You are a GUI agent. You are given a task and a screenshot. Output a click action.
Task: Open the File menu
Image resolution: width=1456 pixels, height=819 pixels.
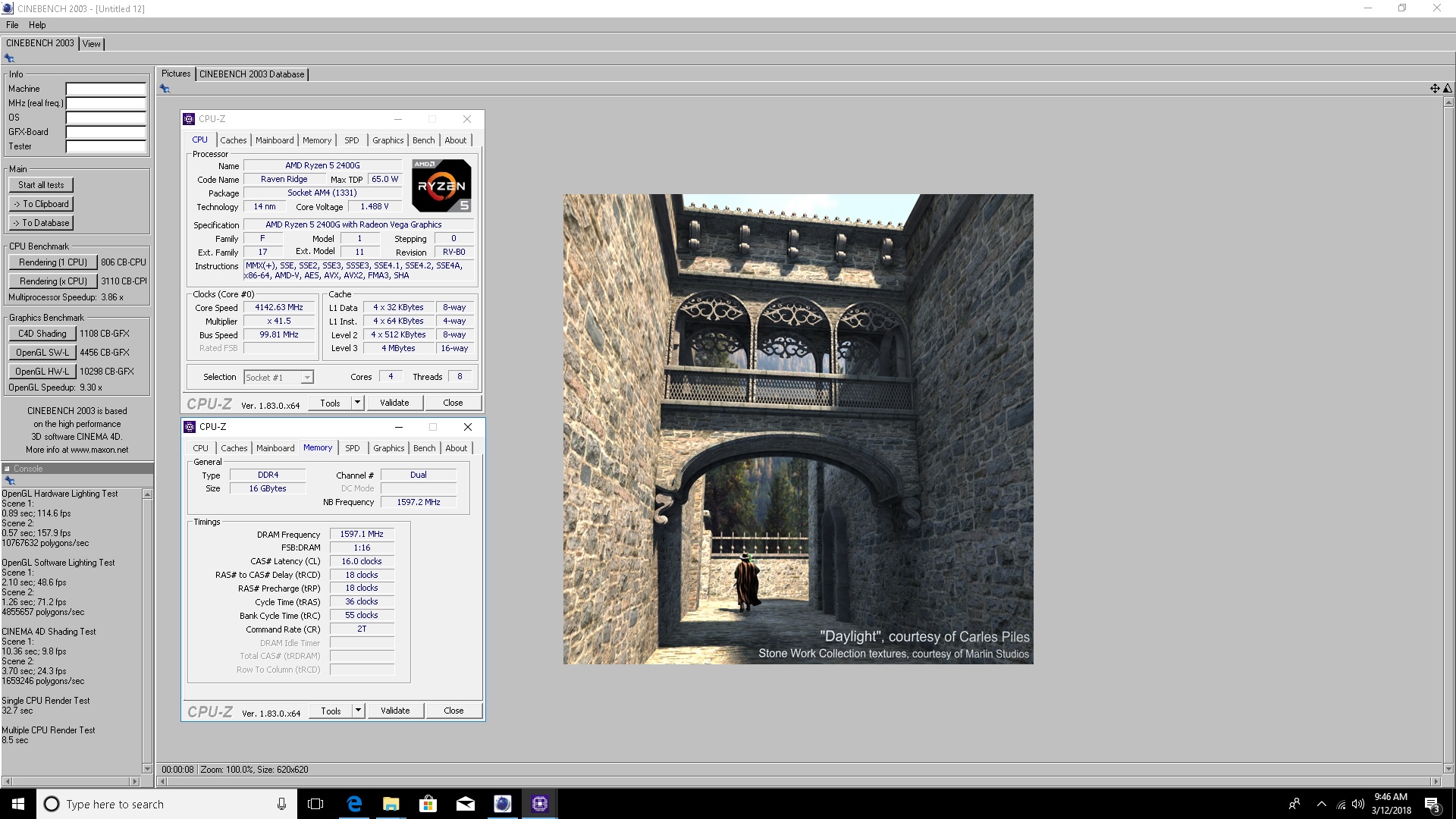[x=12, y=25]
